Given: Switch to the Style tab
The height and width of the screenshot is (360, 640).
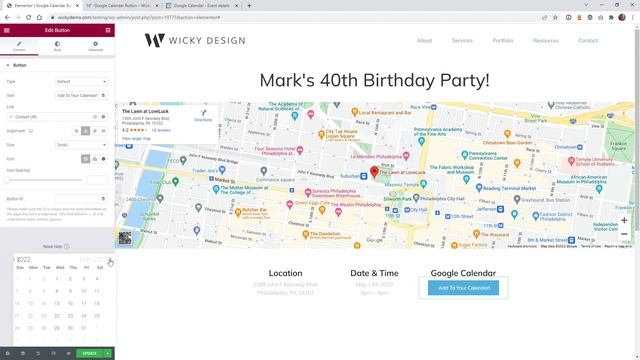Looking at the screenshot, I should coord(57,46).
